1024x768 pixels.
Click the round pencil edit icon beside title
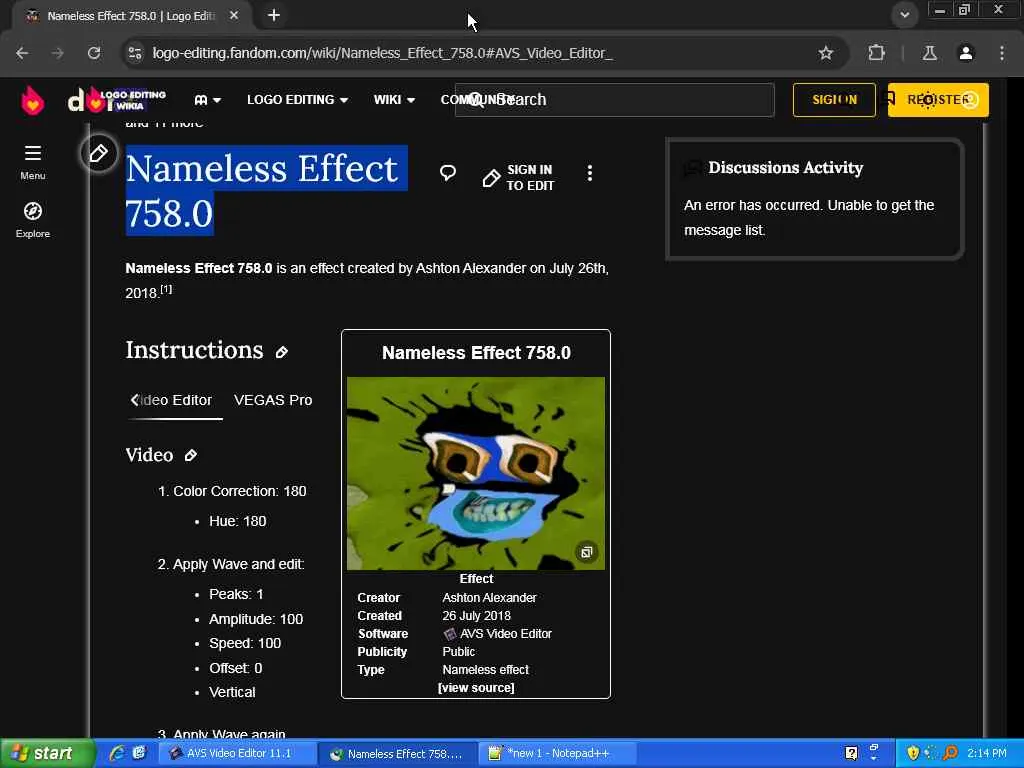coord(99,153)
